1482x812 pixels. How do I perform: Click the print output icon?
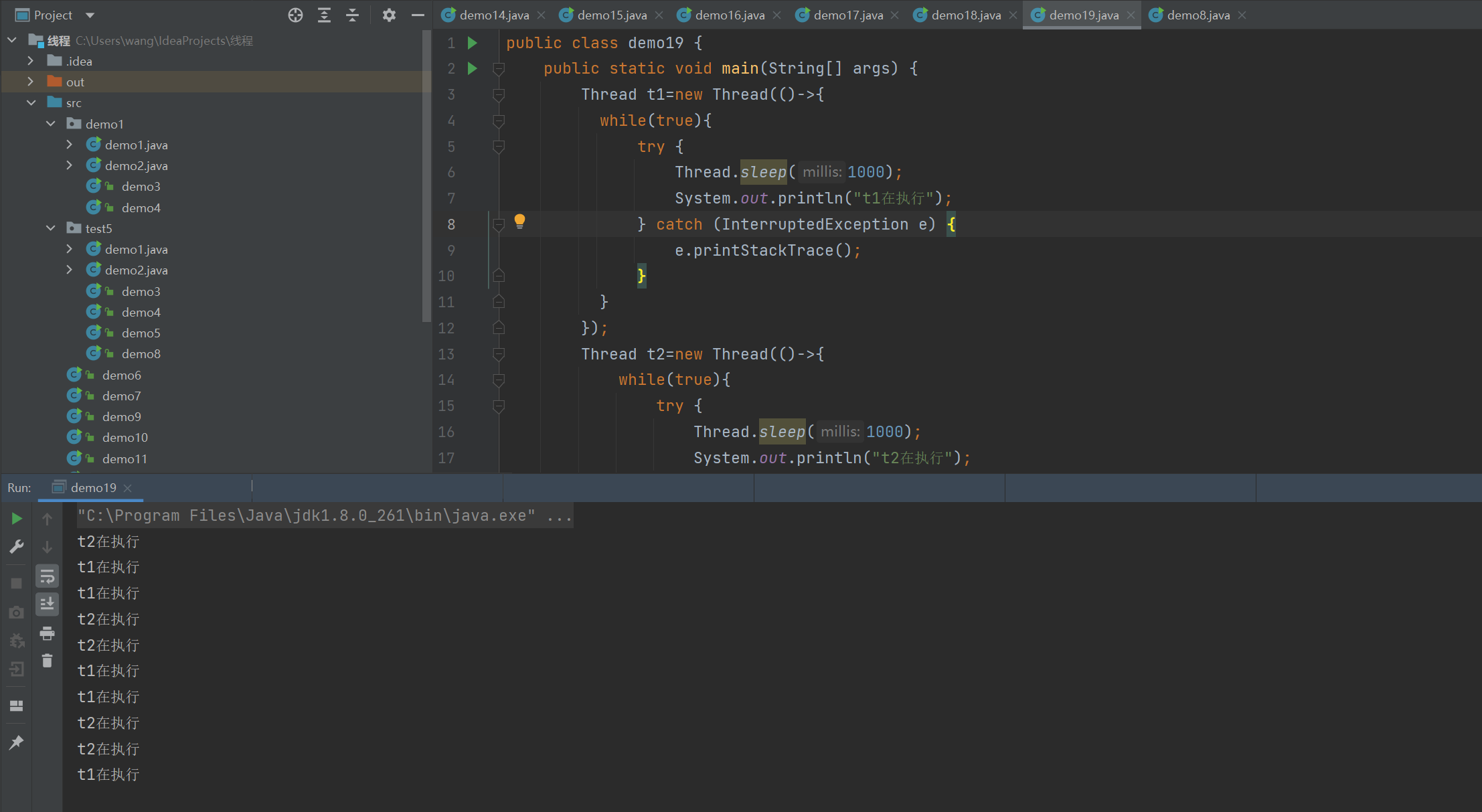[x=47, y=633]
